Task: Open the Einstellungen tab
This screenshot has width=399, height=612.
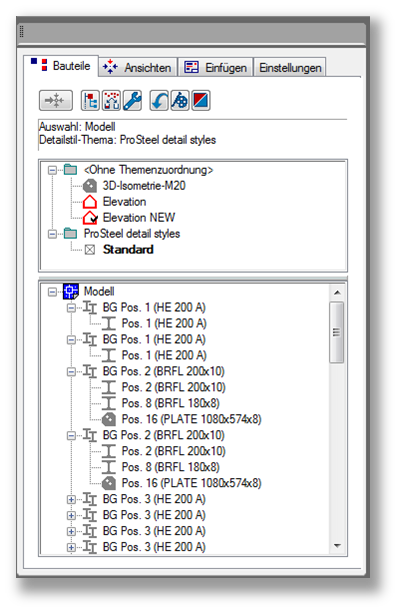Action: pos(290,67)
